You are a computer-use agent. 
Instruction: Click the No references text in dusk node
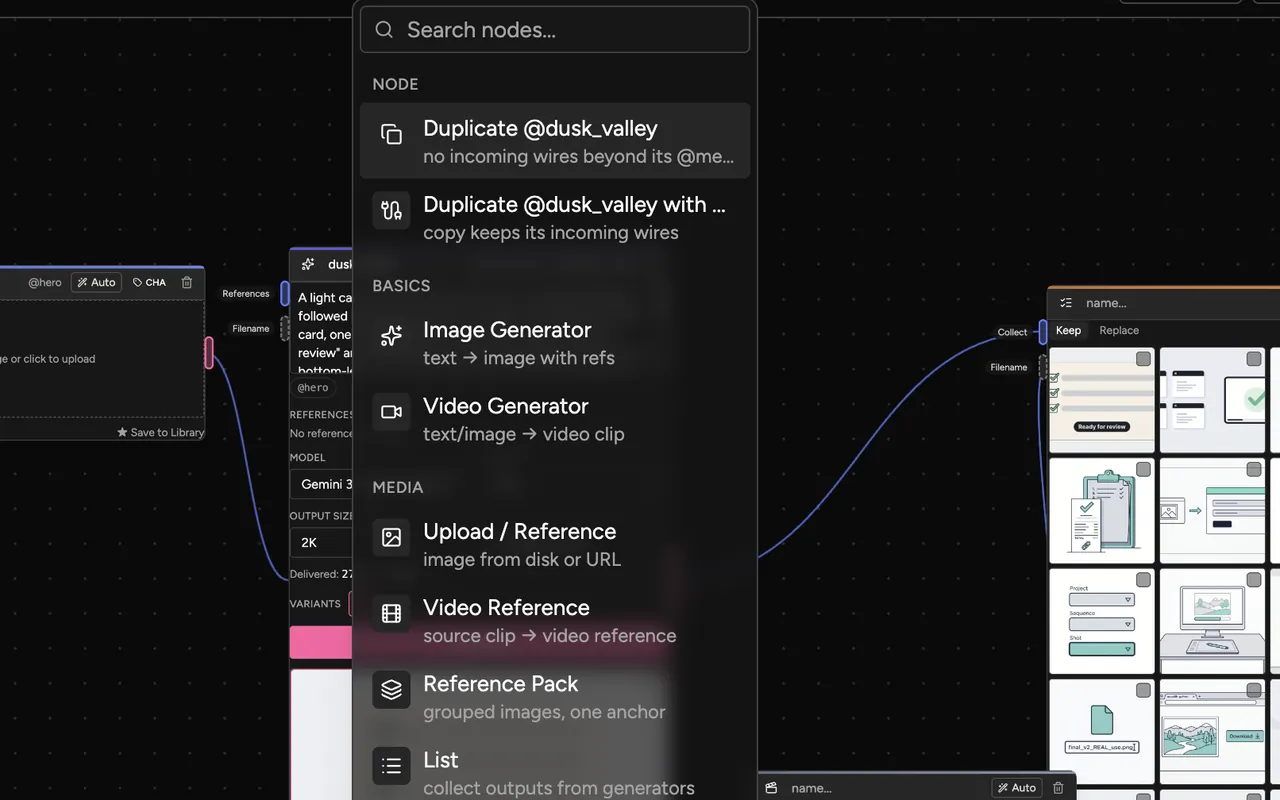[x=321, y=433]
